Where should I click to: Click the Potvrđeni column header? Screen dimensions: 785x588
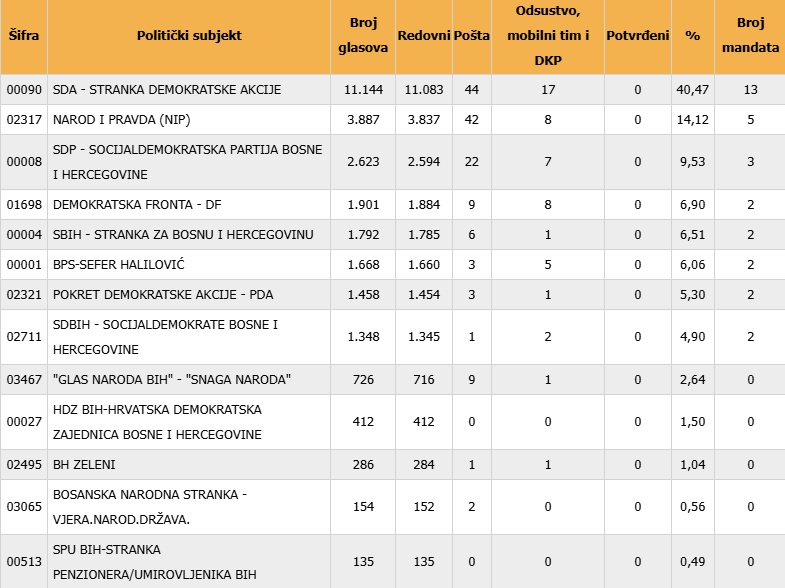click(x=637, y=36)
